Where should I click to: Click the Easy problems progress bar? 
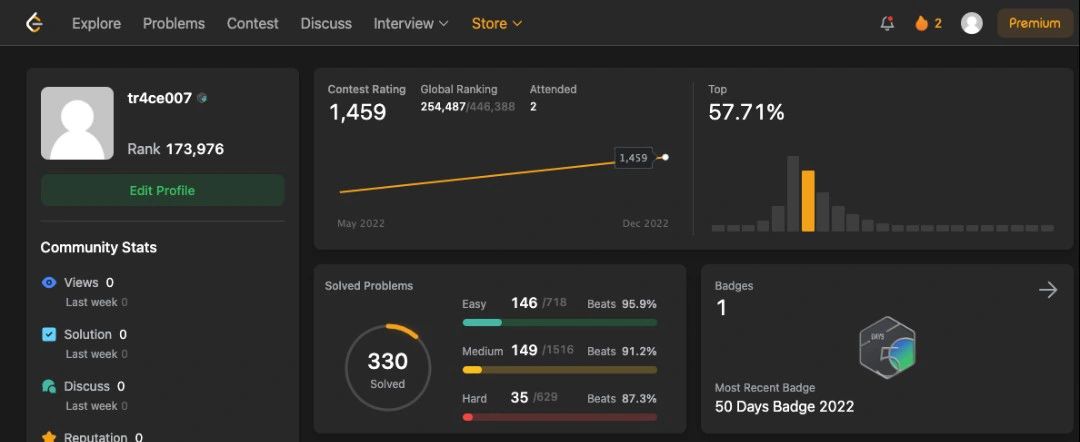coord(559,322)
